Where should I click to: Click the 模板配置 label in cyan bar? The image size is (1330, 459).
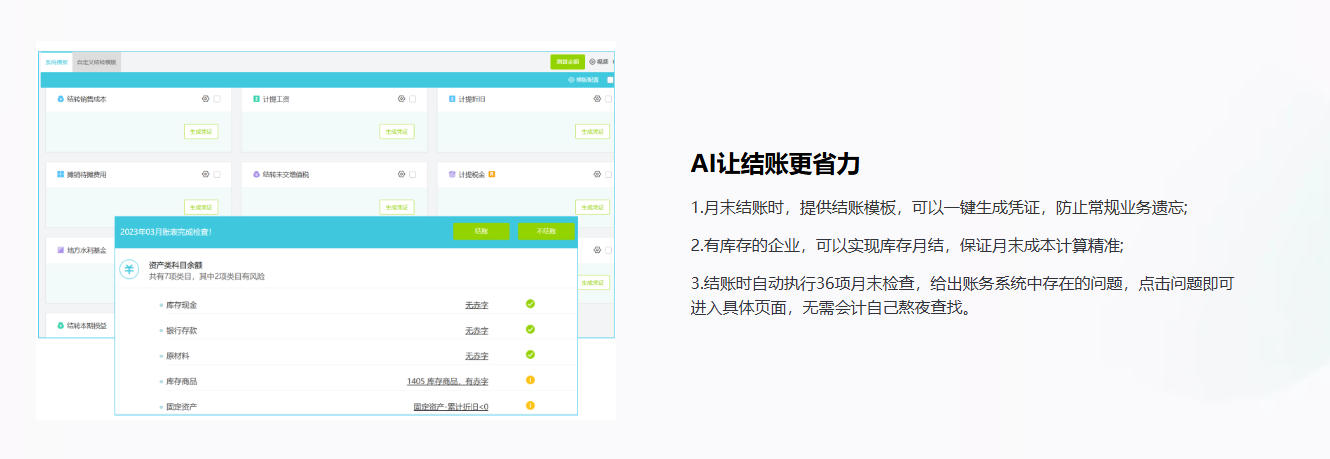pos(587,79)
